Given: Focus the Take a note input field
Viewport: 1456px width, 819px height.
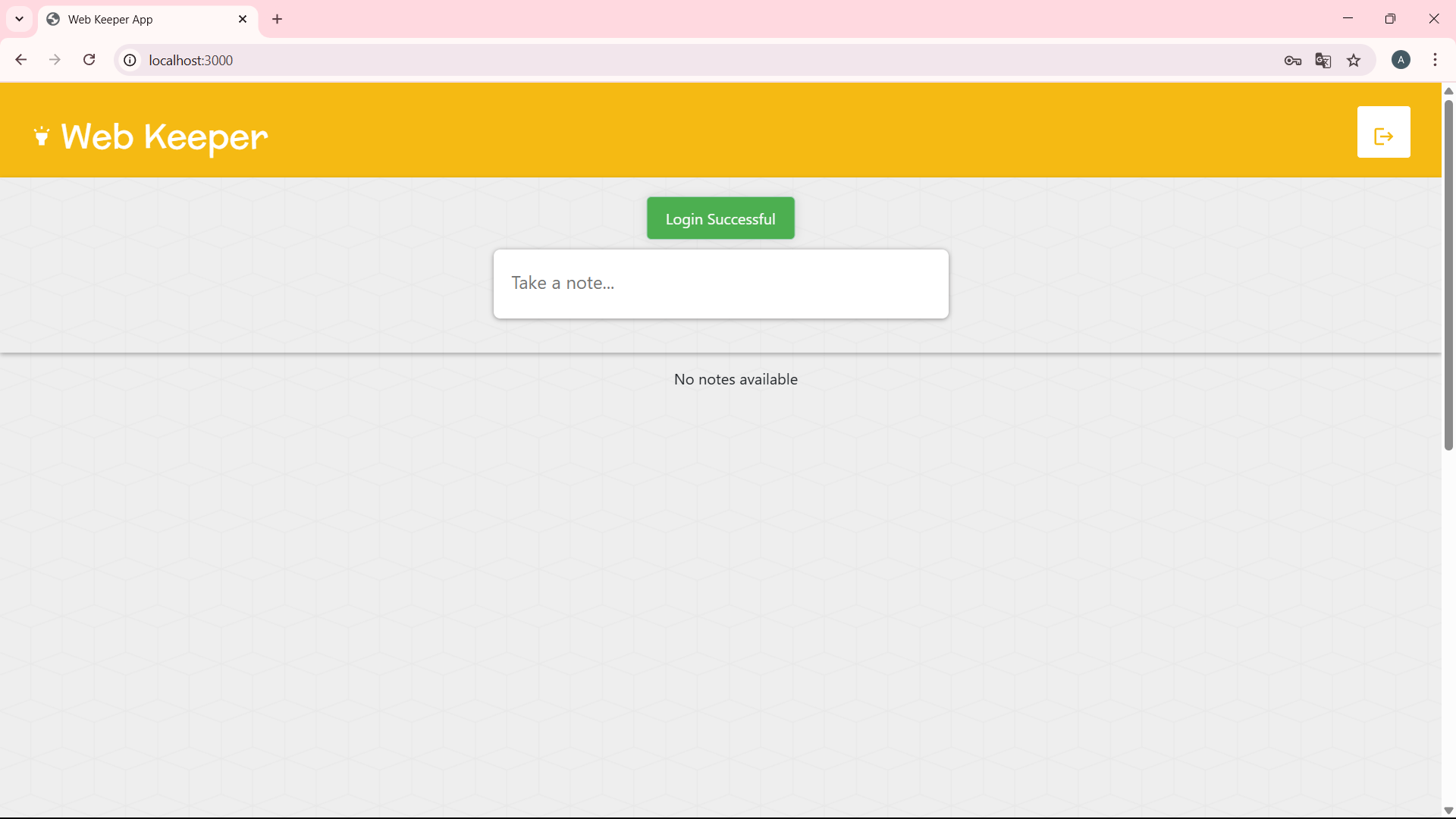Looking at the screenshot, I should tap(720, 283).
